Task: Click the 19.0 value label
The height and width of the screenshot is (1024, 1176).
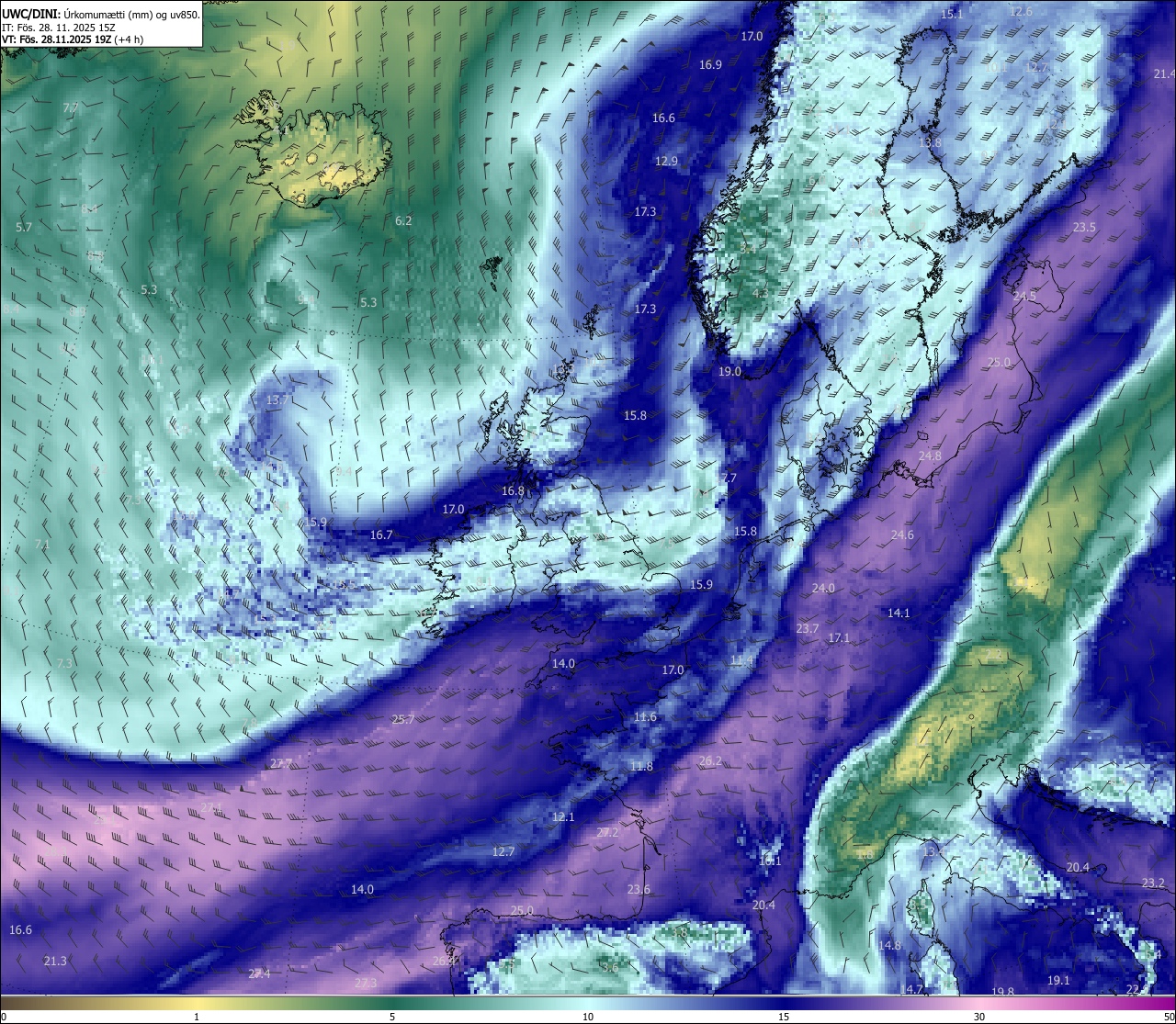Action: point(729,371)
